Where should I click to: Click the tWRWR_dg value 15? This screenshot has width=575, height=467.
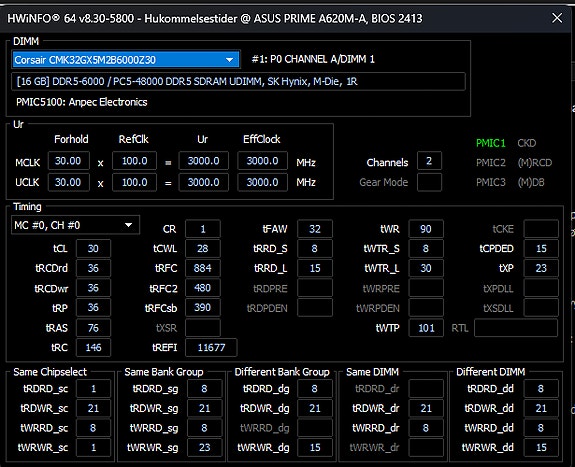[315, 447]
